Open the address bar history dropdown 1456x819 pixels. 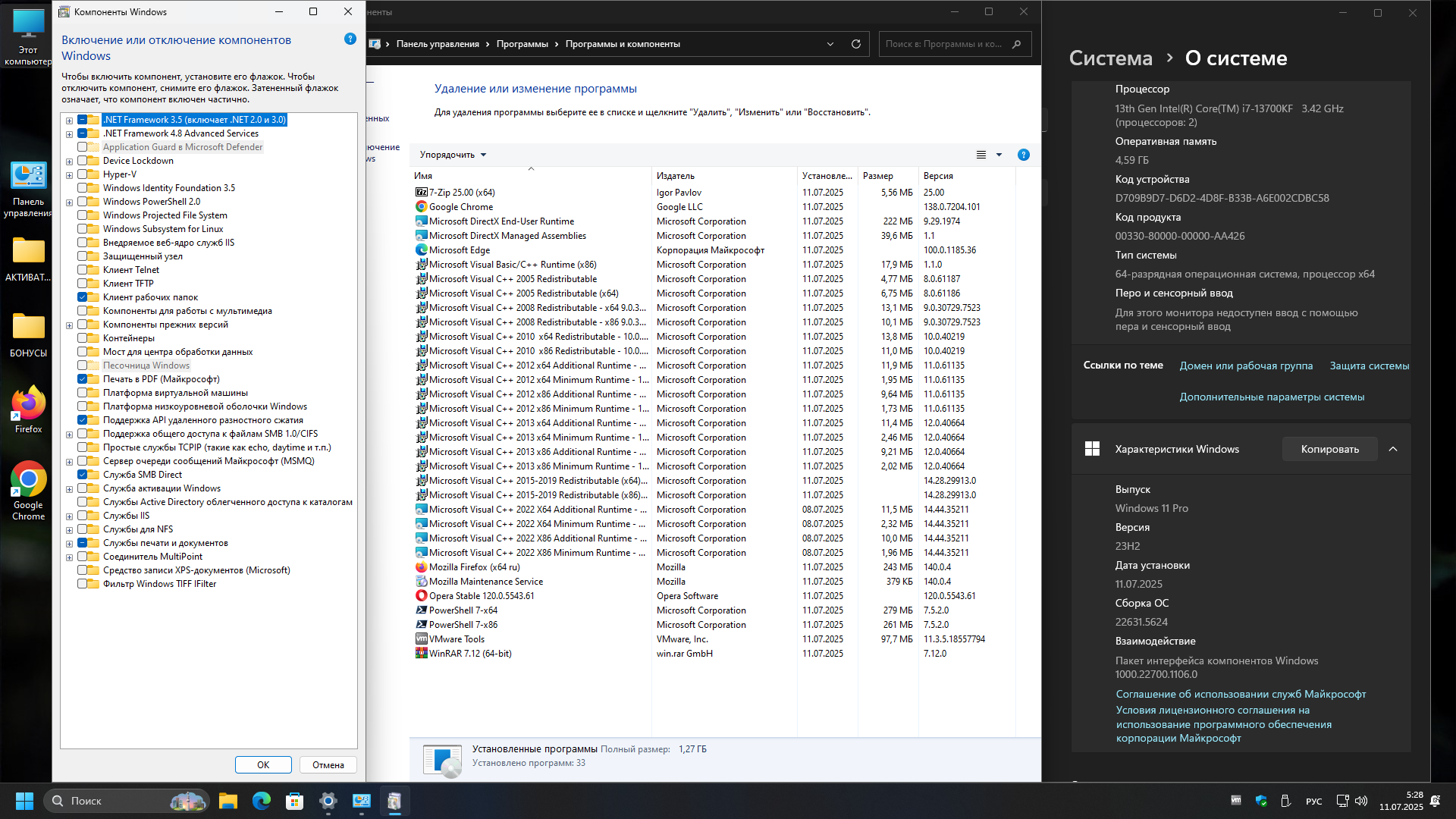[830, 44]
